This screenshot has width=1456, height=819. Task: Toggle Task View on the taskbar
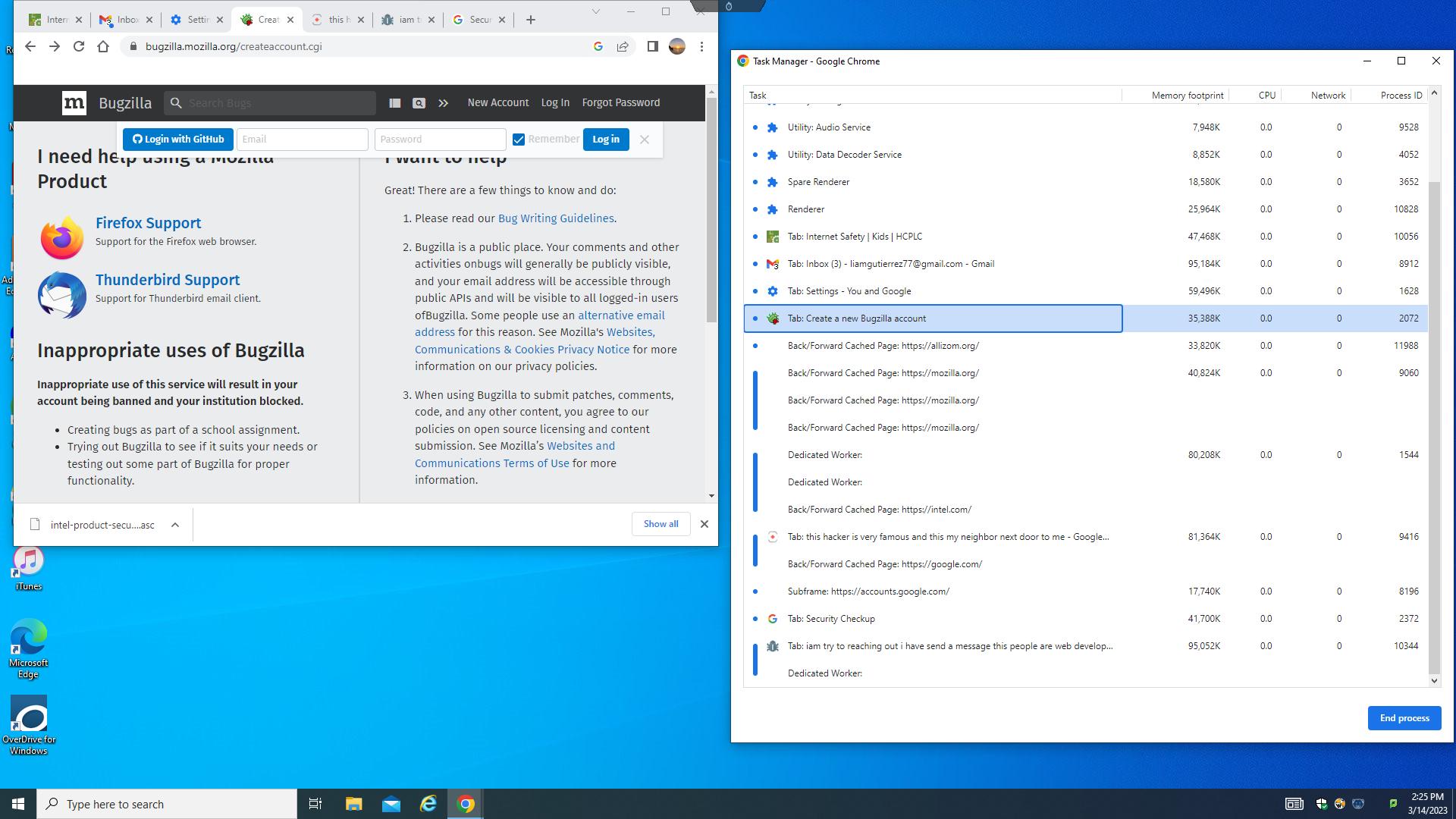(x=315, y=804)
